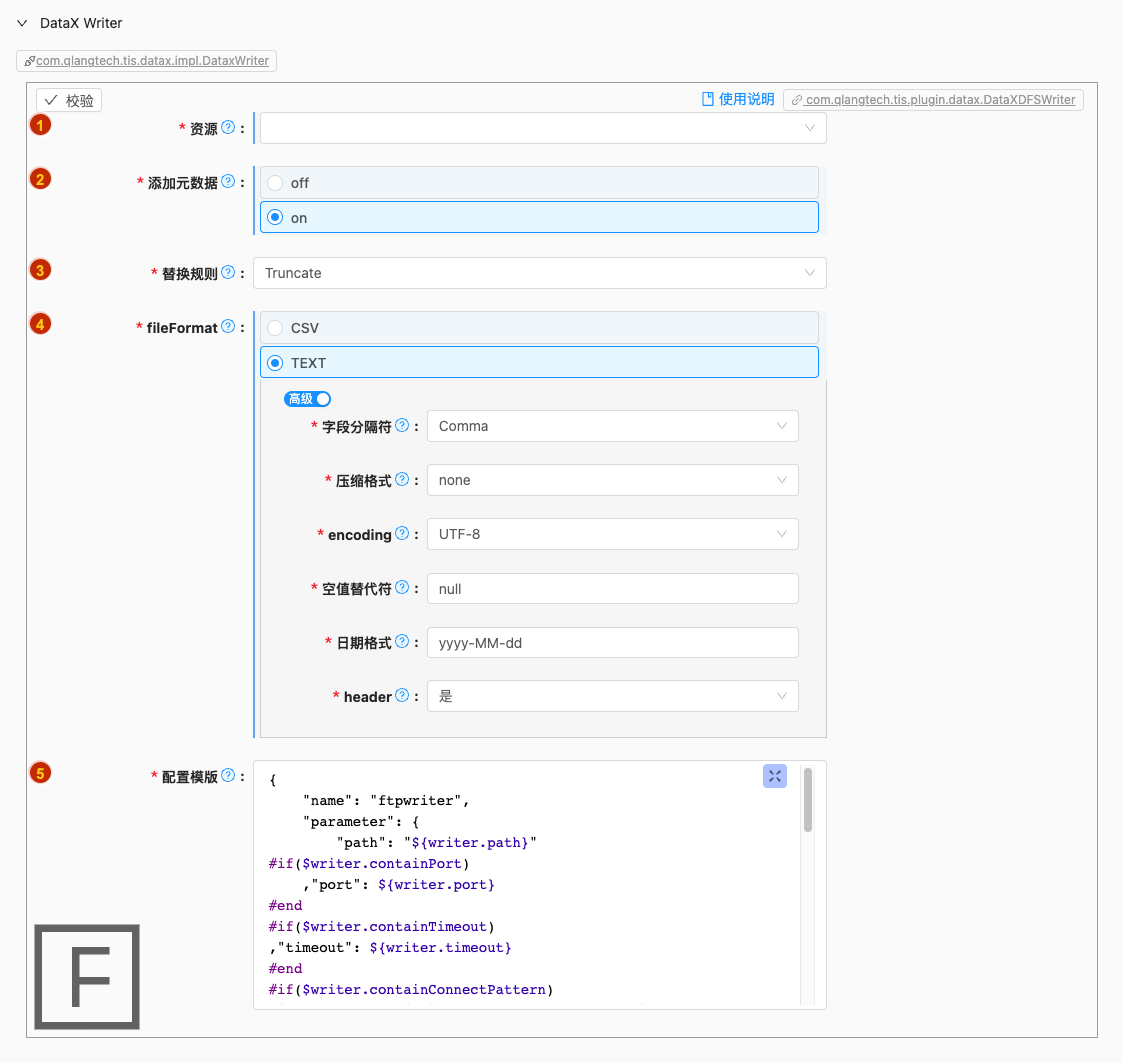Screen dimensions: 1123x1063
Task: Select the on radio for 添加元数据
Action: (x=539, y=218)
